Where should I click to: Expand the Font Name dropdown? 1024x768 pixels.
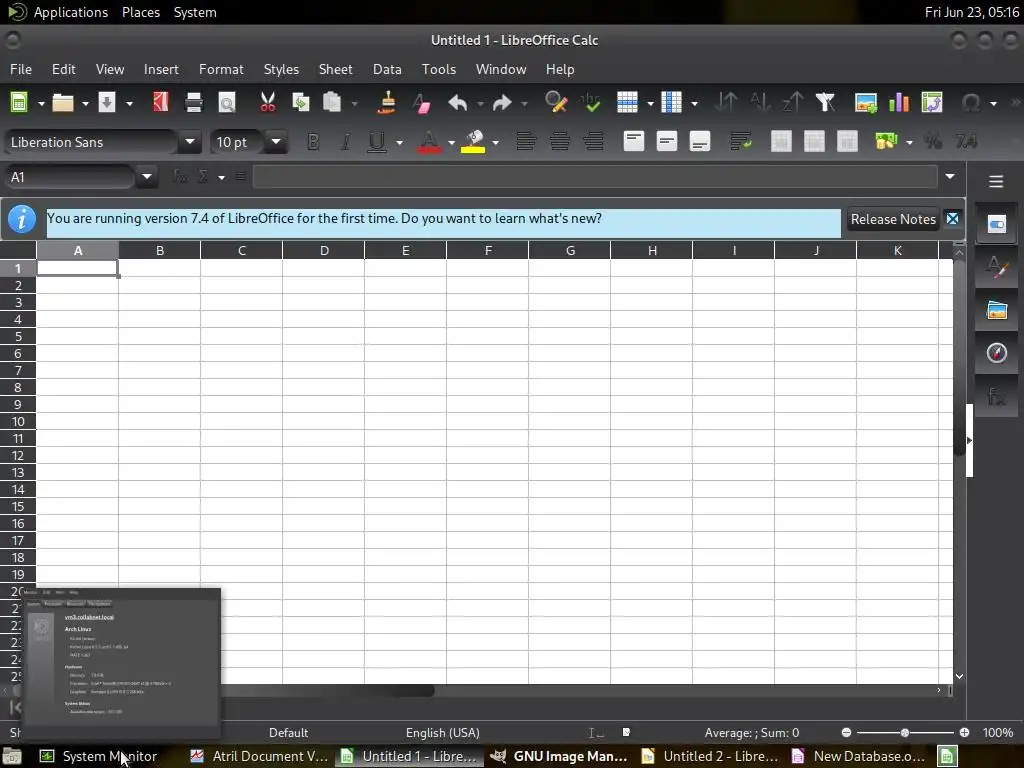click(189, 142)
